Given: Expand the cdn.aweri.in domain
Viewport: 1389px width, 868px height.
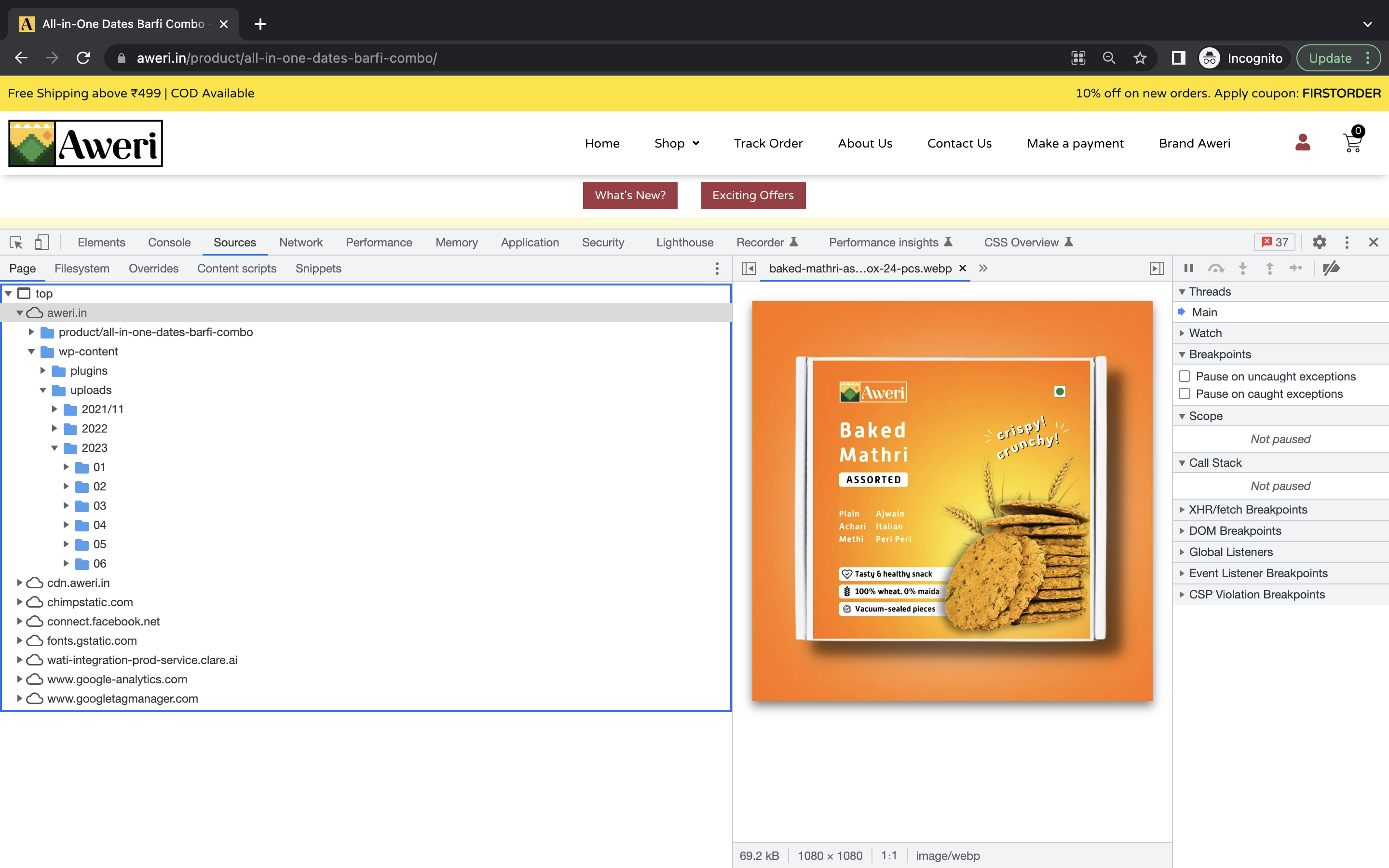Looking at the screenshot, I should 19,583.
